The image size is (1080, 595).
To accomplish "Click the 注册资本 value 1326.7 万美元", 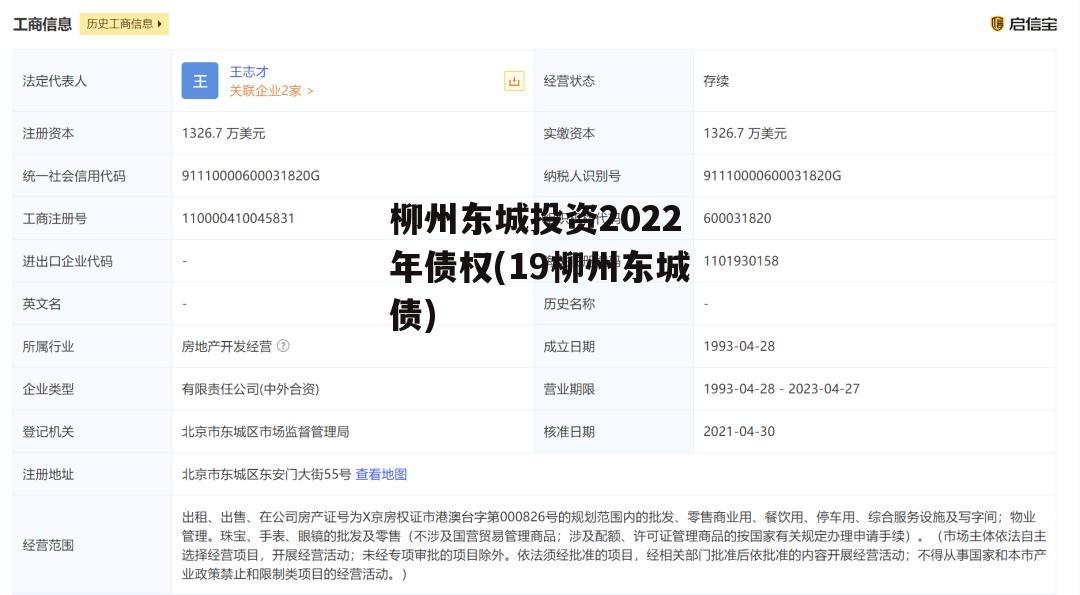I will pos(223,133).
